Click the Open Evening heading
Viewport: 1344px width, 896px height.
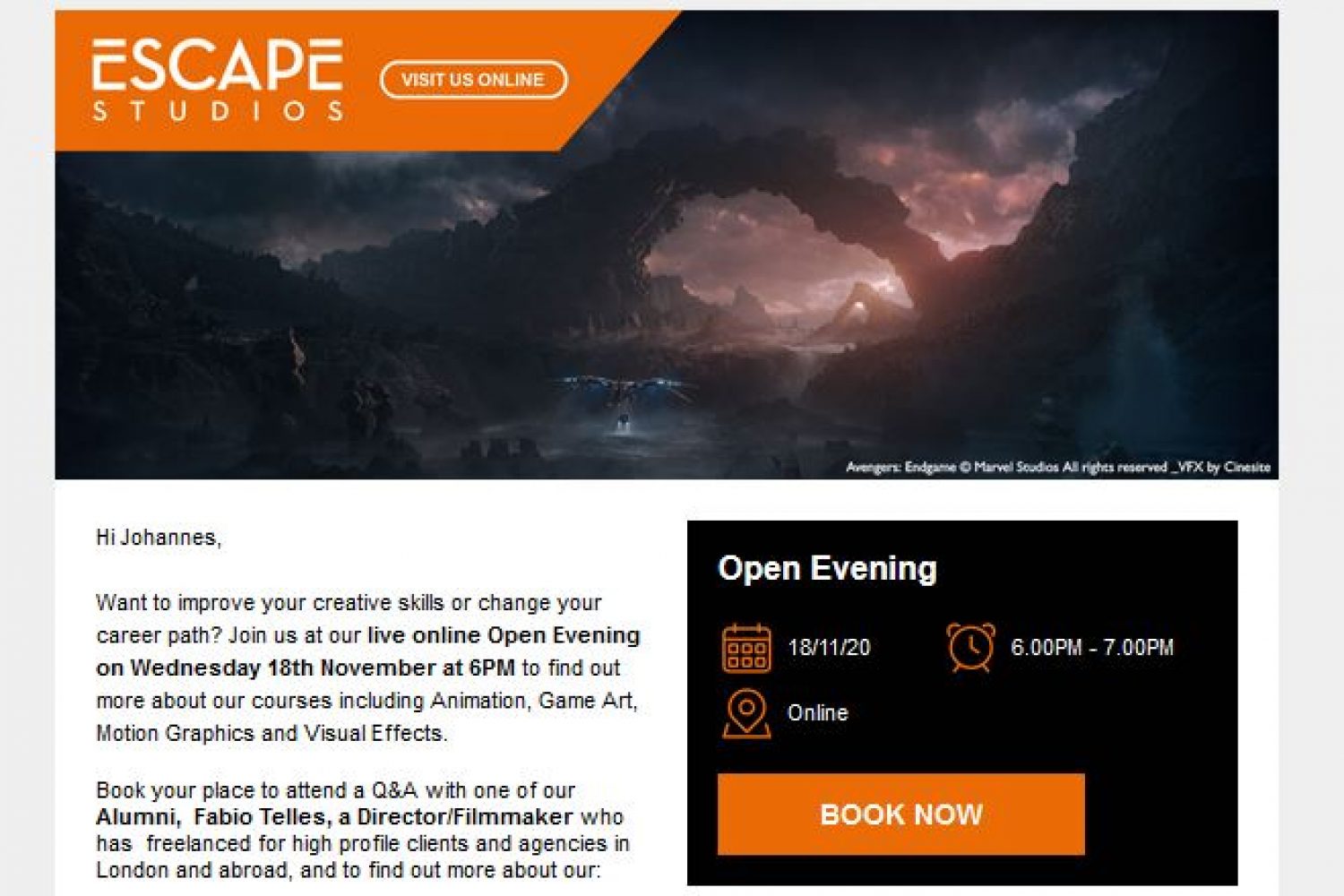point(827,568)
